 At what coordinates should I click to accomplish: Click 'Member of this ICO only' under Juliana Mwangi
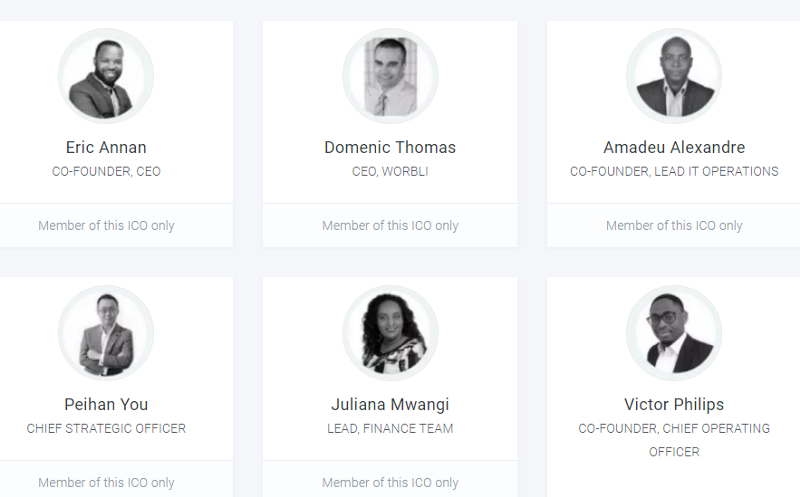390,483
